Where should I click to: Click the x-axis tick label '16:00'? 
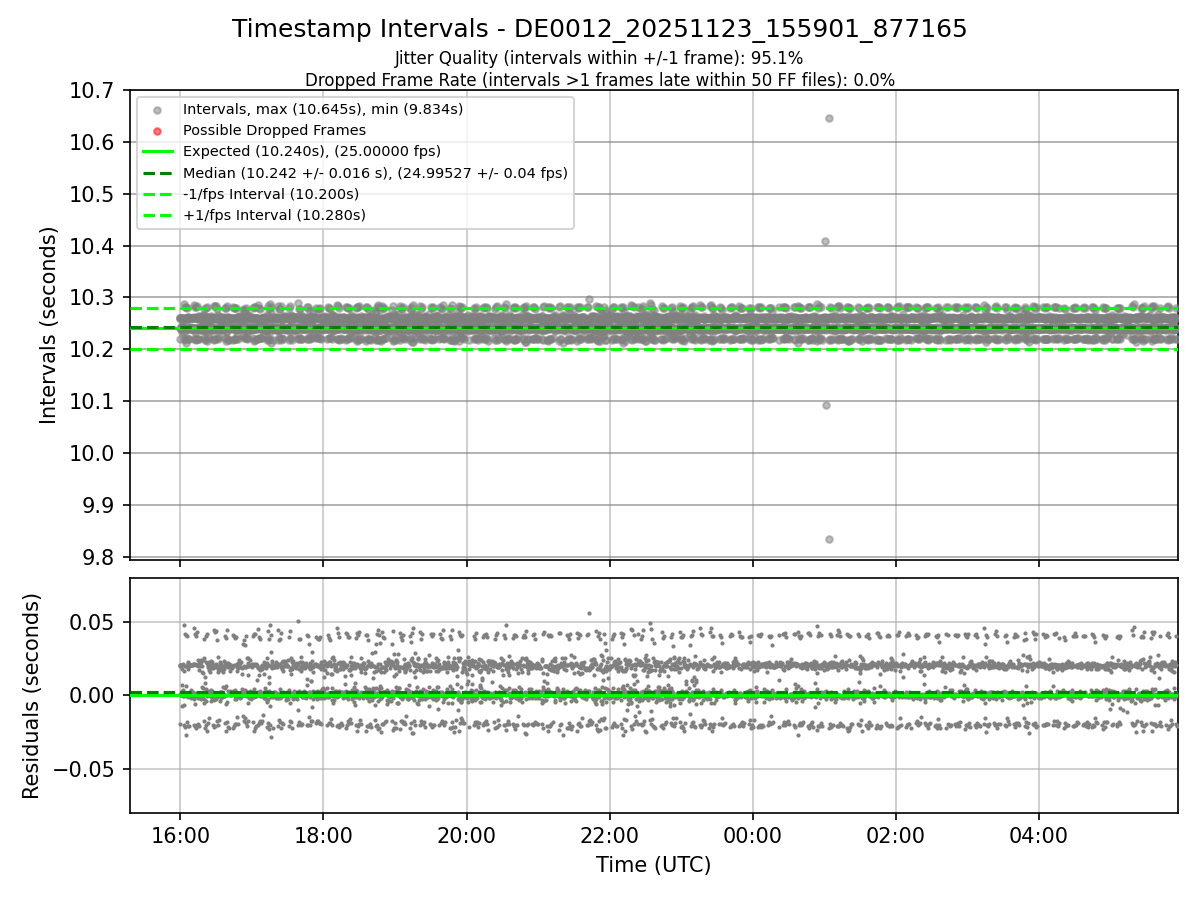[180, 834]
